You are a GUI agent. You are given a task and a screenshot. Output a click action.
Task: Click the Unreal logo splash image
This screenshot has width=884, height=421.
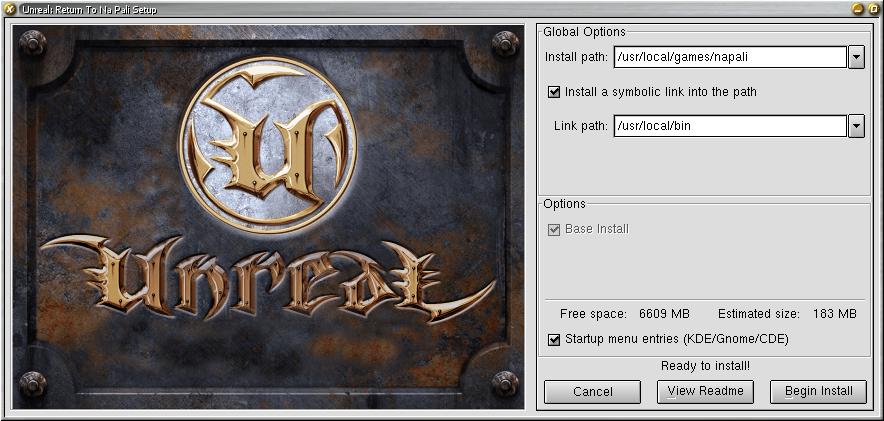[x=268, y=217]
